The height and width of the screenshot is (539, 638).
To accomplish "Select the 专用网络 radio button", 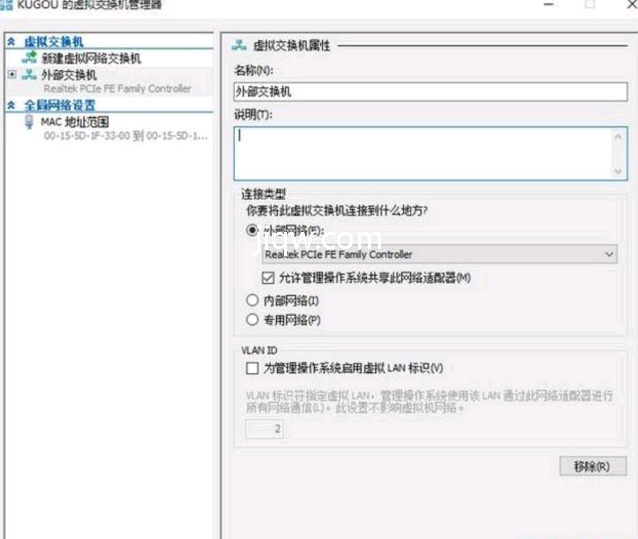I will coord(252,320).
